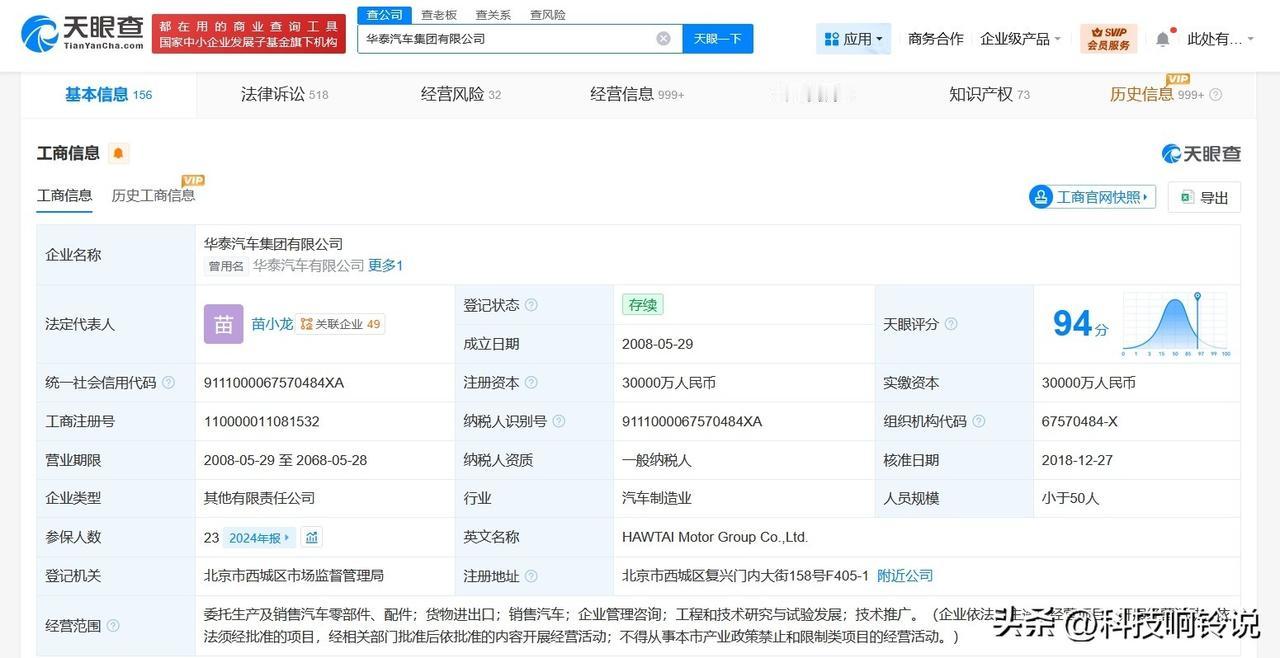Open the 工商官网快照 button
The height and width of the screenshot is (658, 1280).
click(x=1092, y=197)
